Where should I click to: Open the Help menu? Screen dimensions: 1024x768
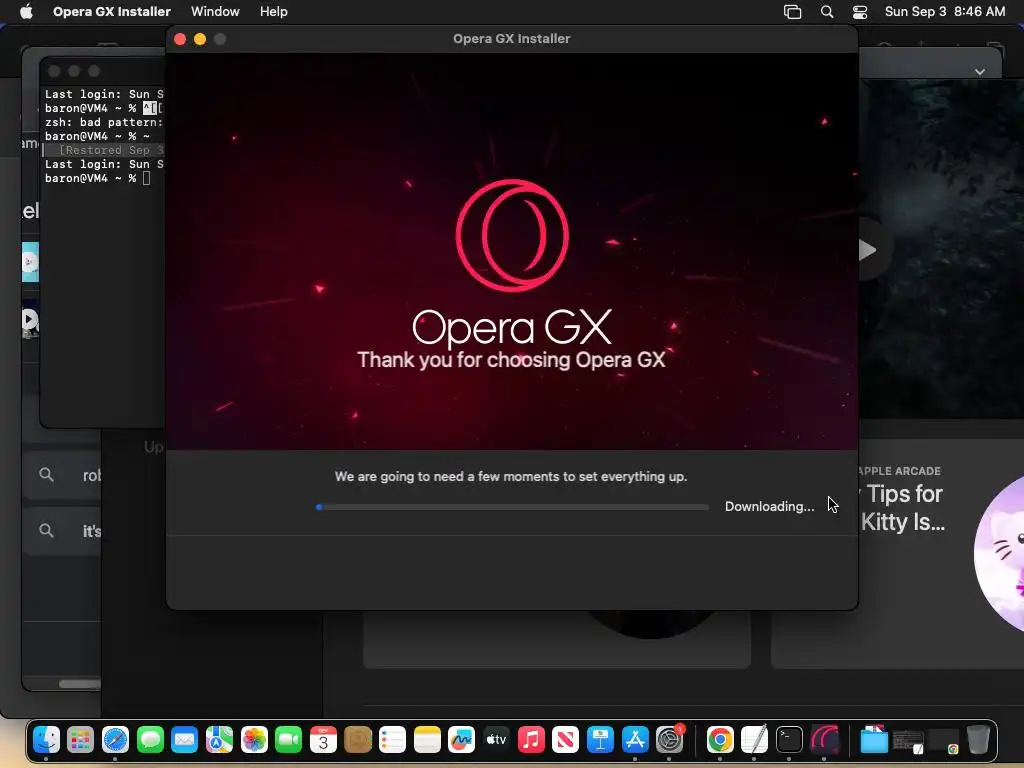tap(274, 12)
